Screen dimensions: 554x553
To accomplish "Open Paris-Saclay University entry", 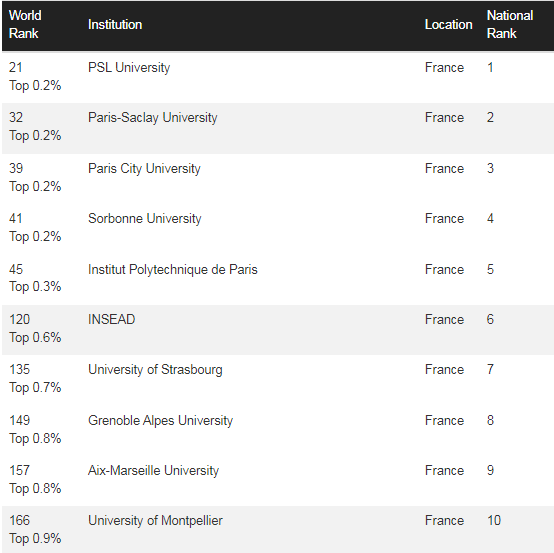I will [153, 118].
